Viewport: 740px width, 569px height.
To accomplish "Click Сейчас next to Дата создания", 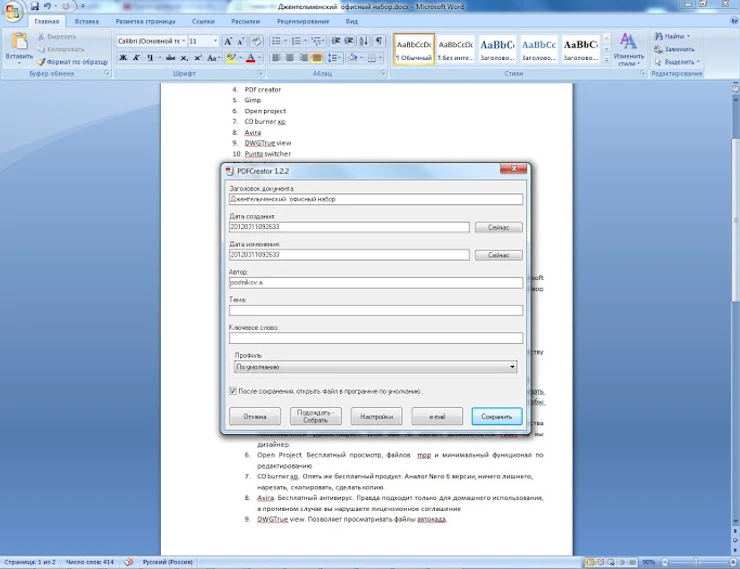I will (498, 227).
